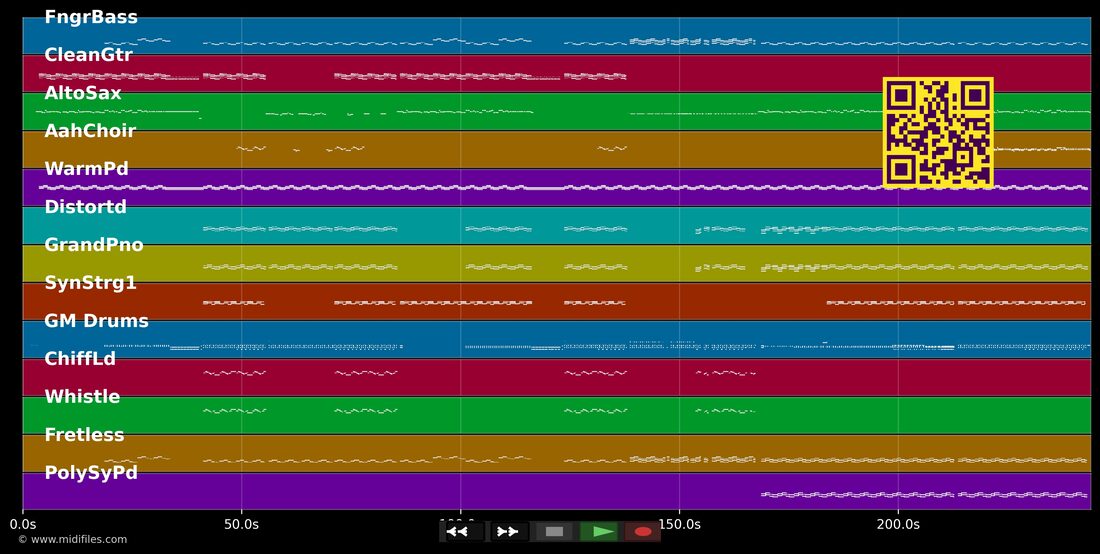
Task: Select the AahChoir track label
Action: pyautogui.click(x=90, y=130)
